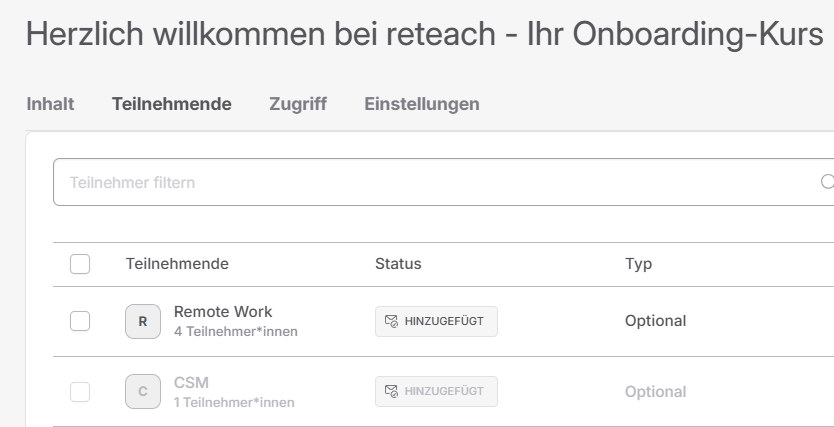Open the CSM group name
This screenshot has width=834, height=427.
pos(191,382)
